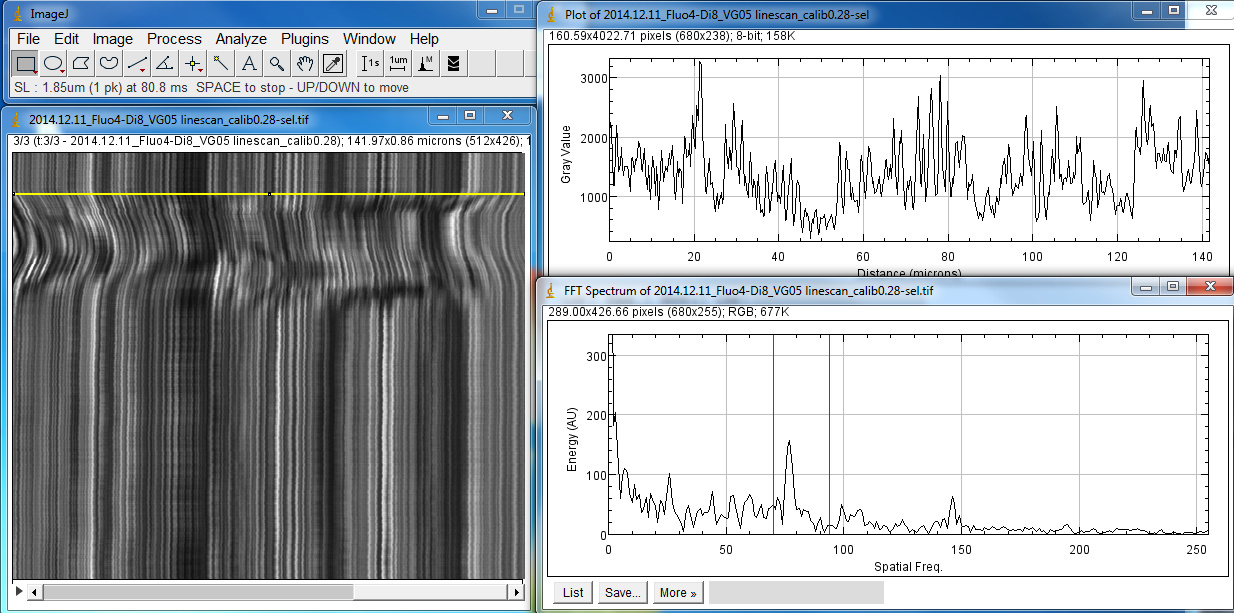The image size is (1234, 613).
Task: Select the Rectangle selection tool
Action: point(28,63)
